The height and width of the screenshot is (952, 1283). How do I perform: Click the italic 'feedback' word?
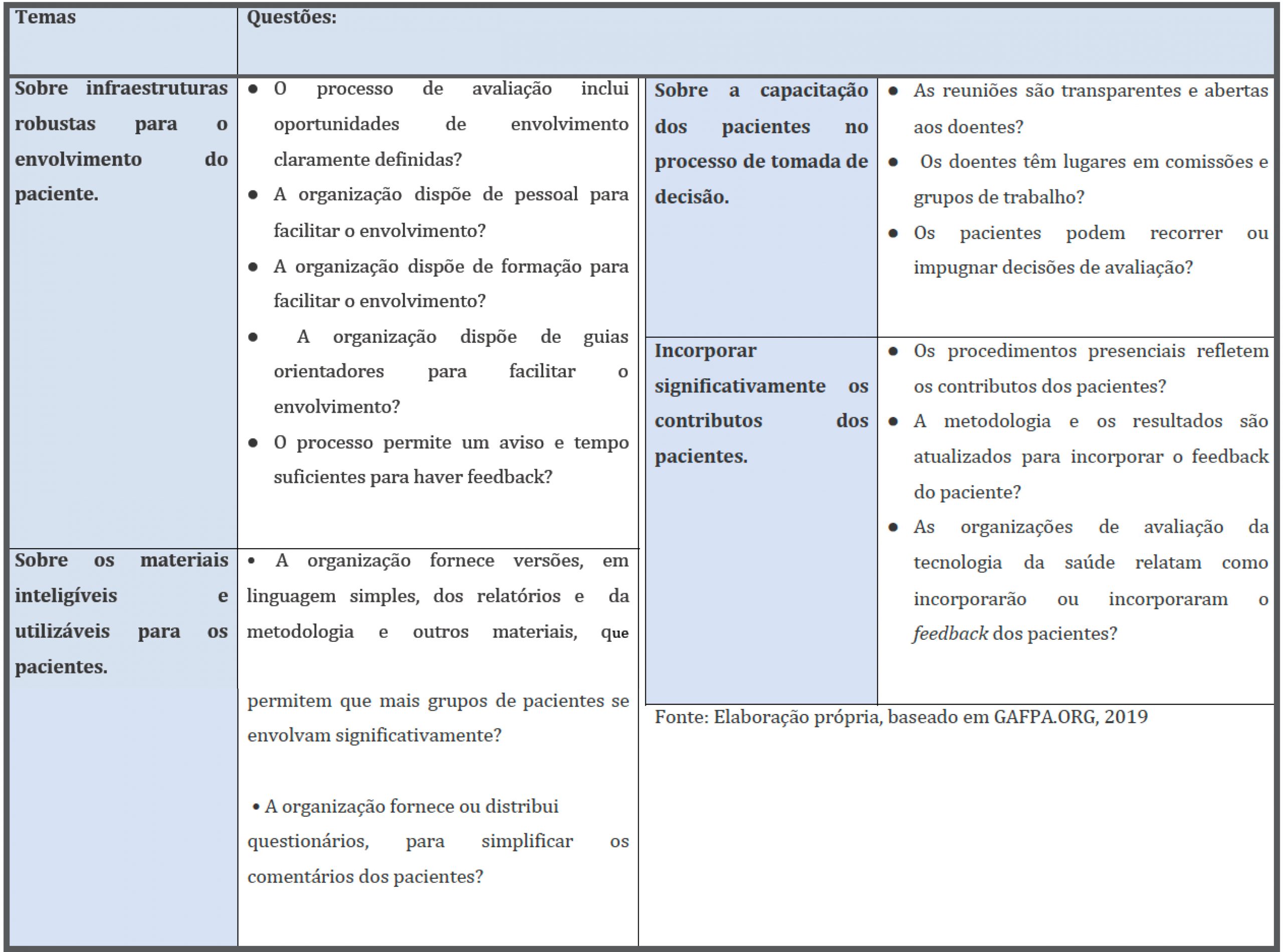tap(951, 634)
